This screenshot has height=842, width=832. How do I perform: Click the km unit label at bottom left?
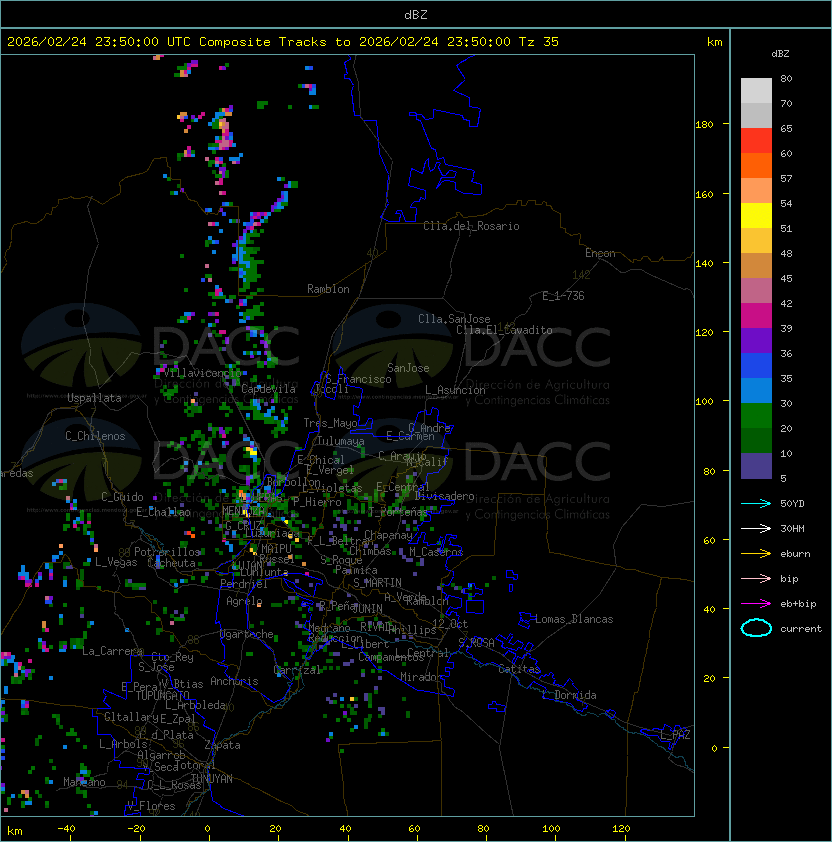coord(15,831)
